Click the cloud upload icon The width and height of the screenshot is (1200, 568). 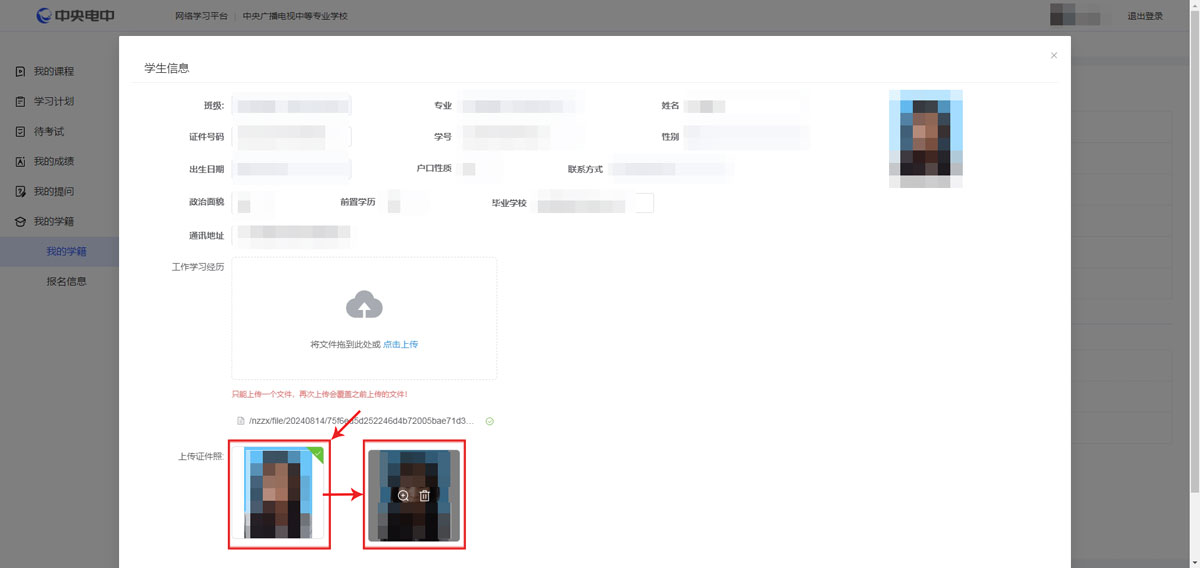pyautogui.click(x=364, y=305)
